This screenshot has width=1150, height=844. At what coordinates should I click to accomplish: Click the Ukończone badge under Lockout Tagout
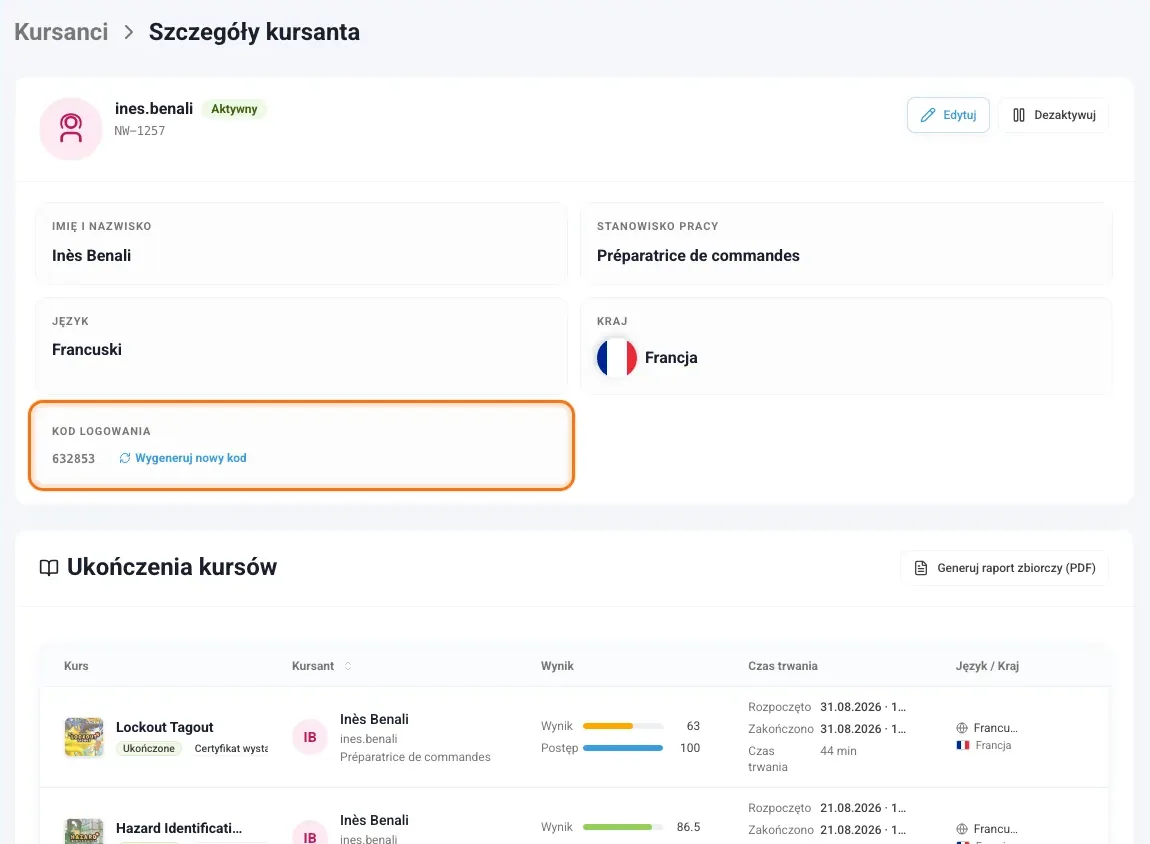tap(149, 749)
